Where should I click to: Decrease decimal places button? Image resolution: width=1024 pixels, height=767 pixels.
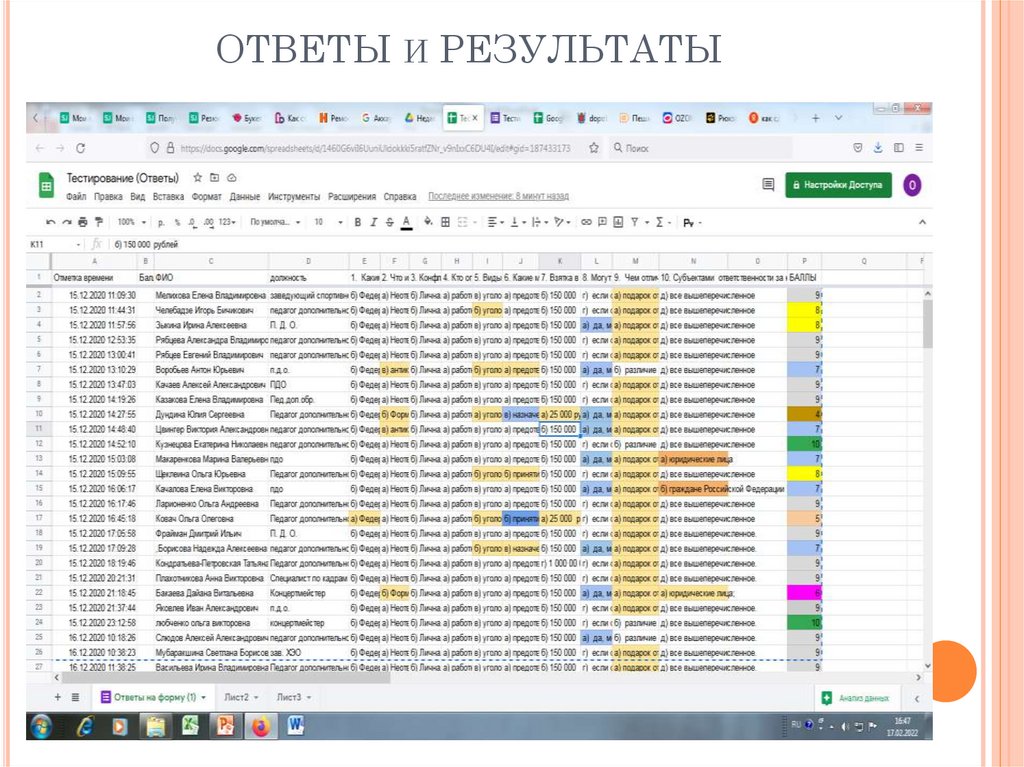point(192,223)
